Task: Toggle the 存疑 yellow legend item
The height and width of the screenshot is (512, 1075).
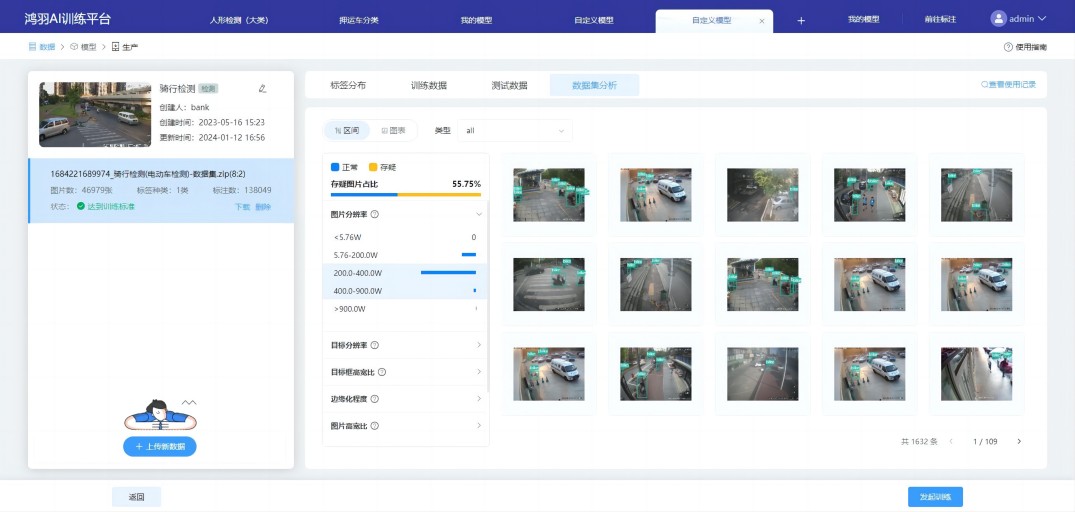Action: [383, 167]
